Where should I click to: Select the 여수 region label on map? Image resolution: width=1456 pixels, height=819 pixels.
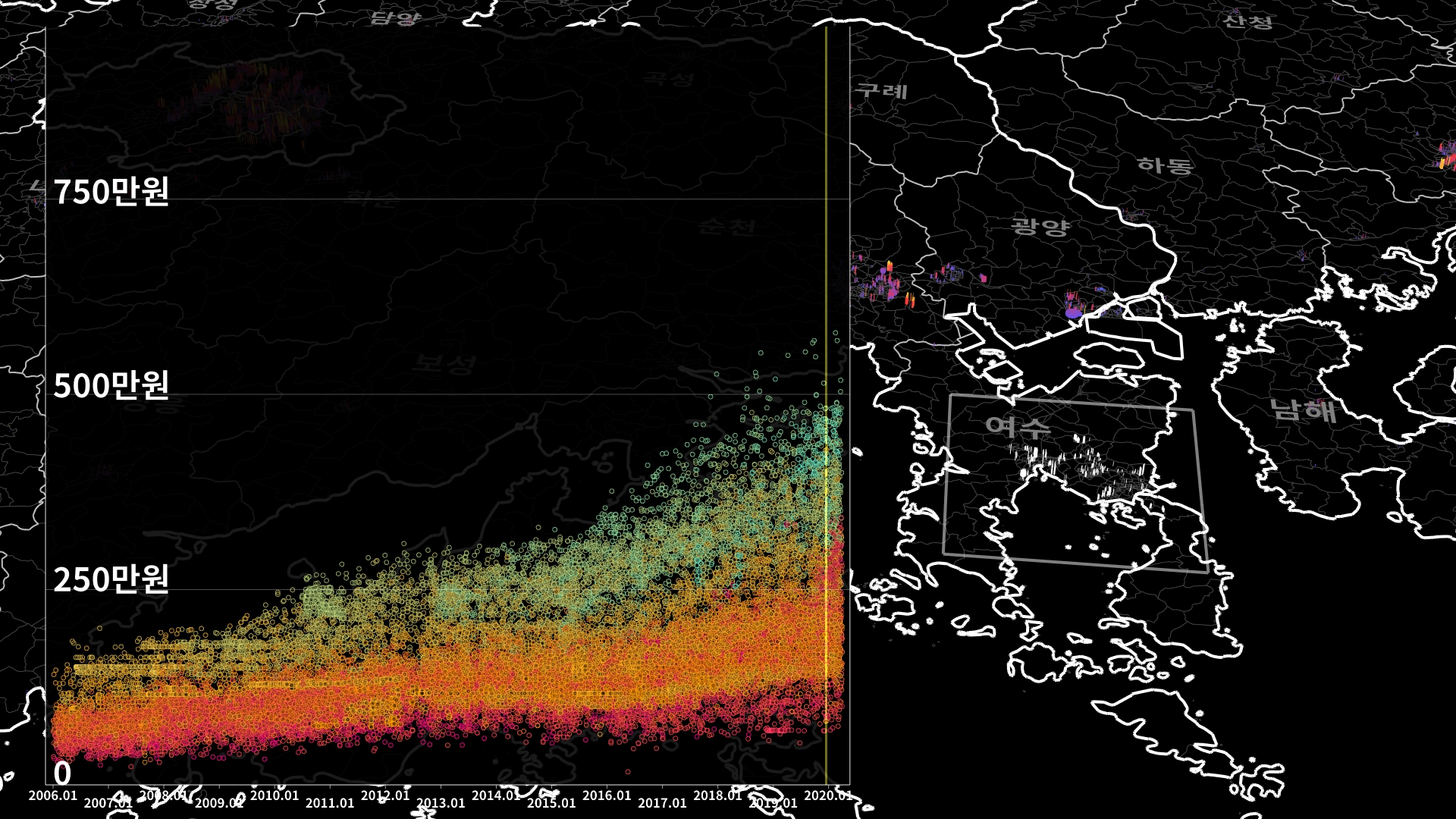coord(1018,426)
